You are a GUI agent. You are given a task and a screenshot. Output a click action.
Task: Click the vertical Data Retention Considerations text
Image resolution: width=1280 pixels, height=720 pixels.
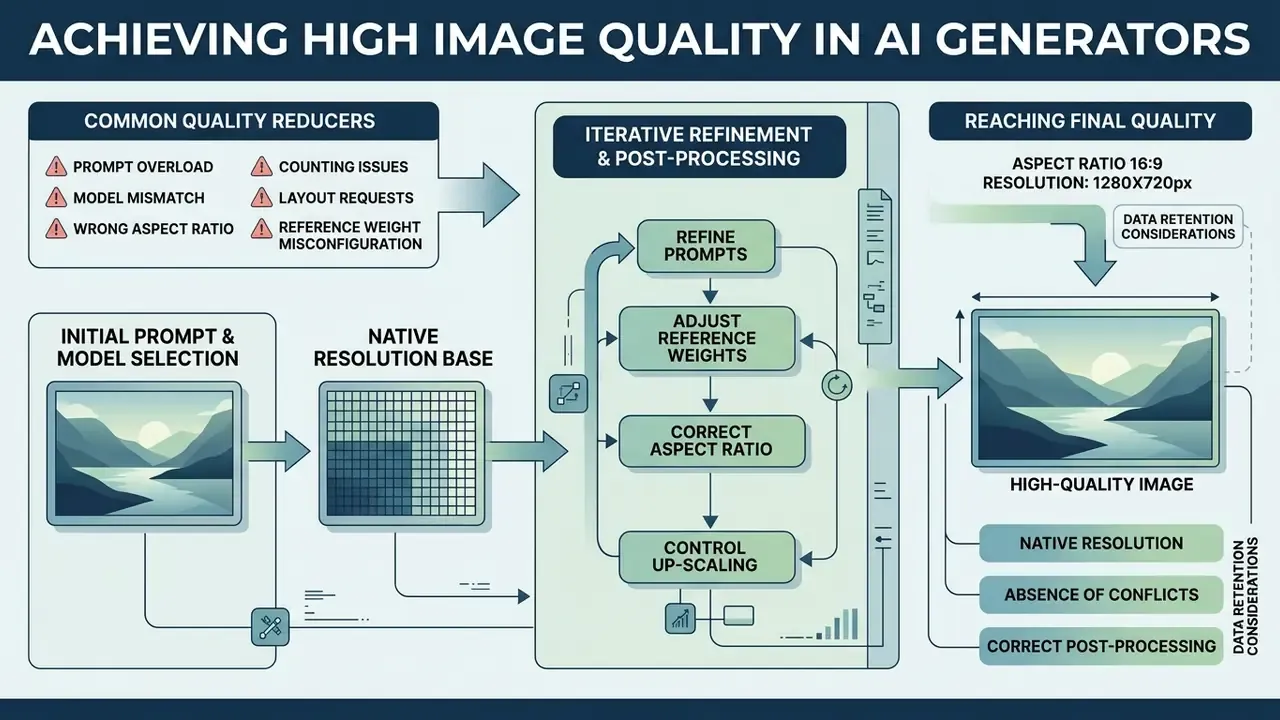[x=1247, y=597]
